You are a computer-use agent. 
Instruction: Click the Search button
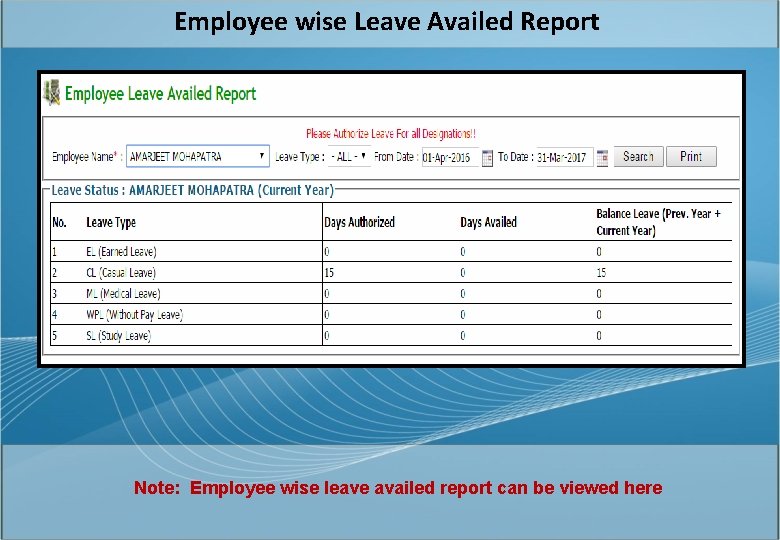pyautogui.click(x=638, y=157)
